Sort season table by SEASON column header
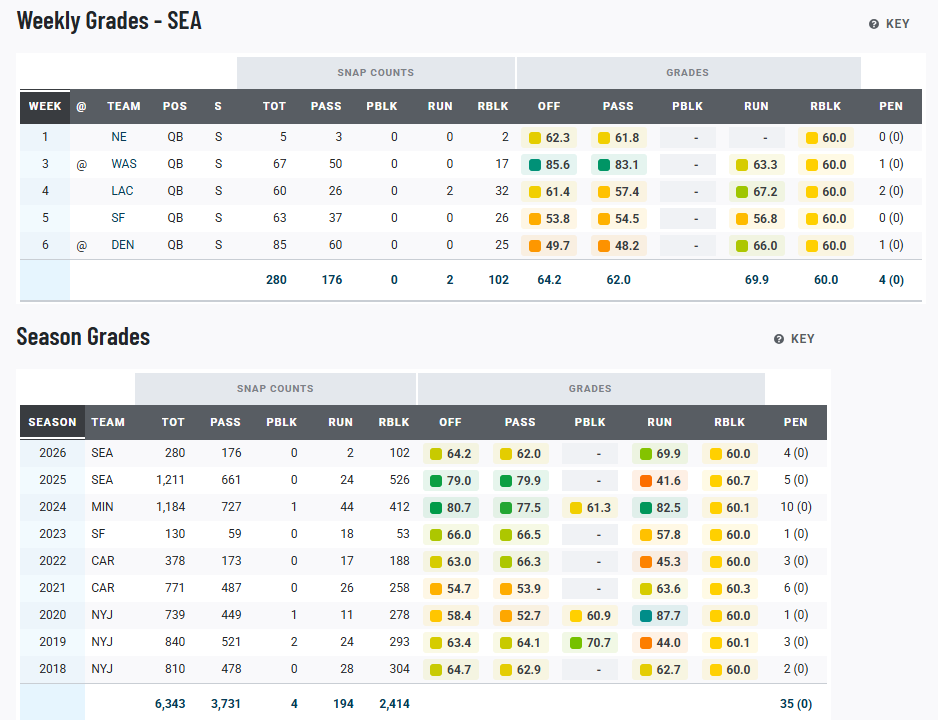Viewport: 938px width, 720px height. (x=53, y=422)
